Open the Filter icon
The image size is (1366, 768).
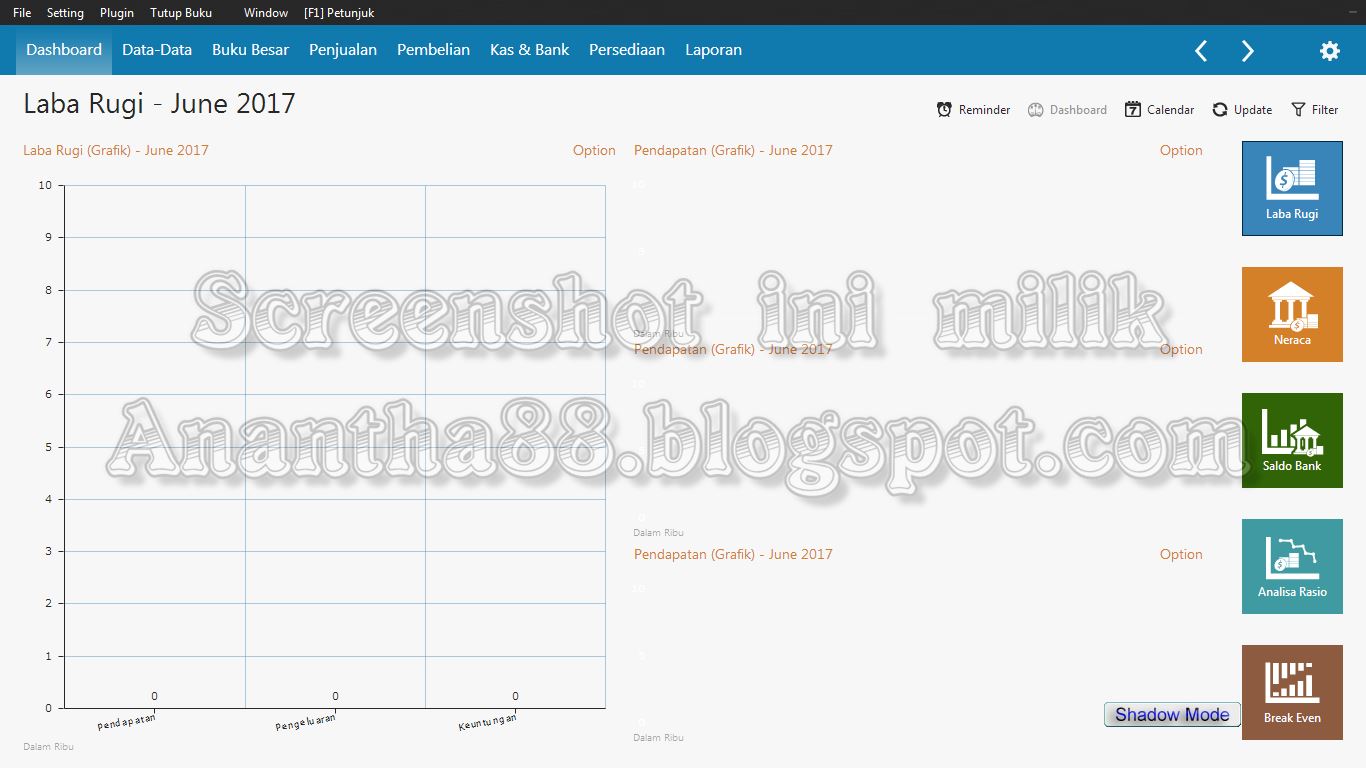coord(1297,109)
